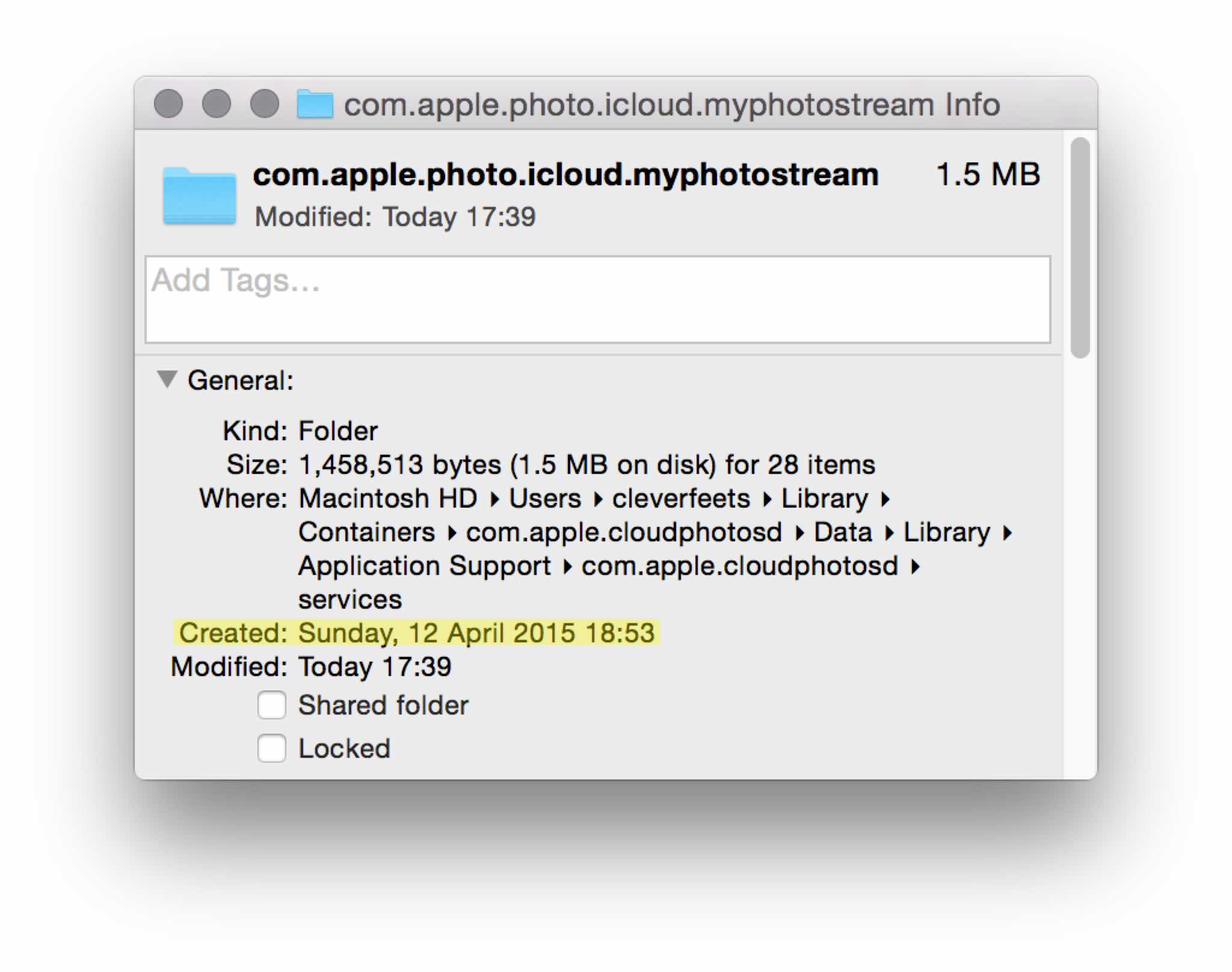Collapse the General section triangle
Image resolution: width=1232 pixels, height=972 pixels.
coord(167,380)
